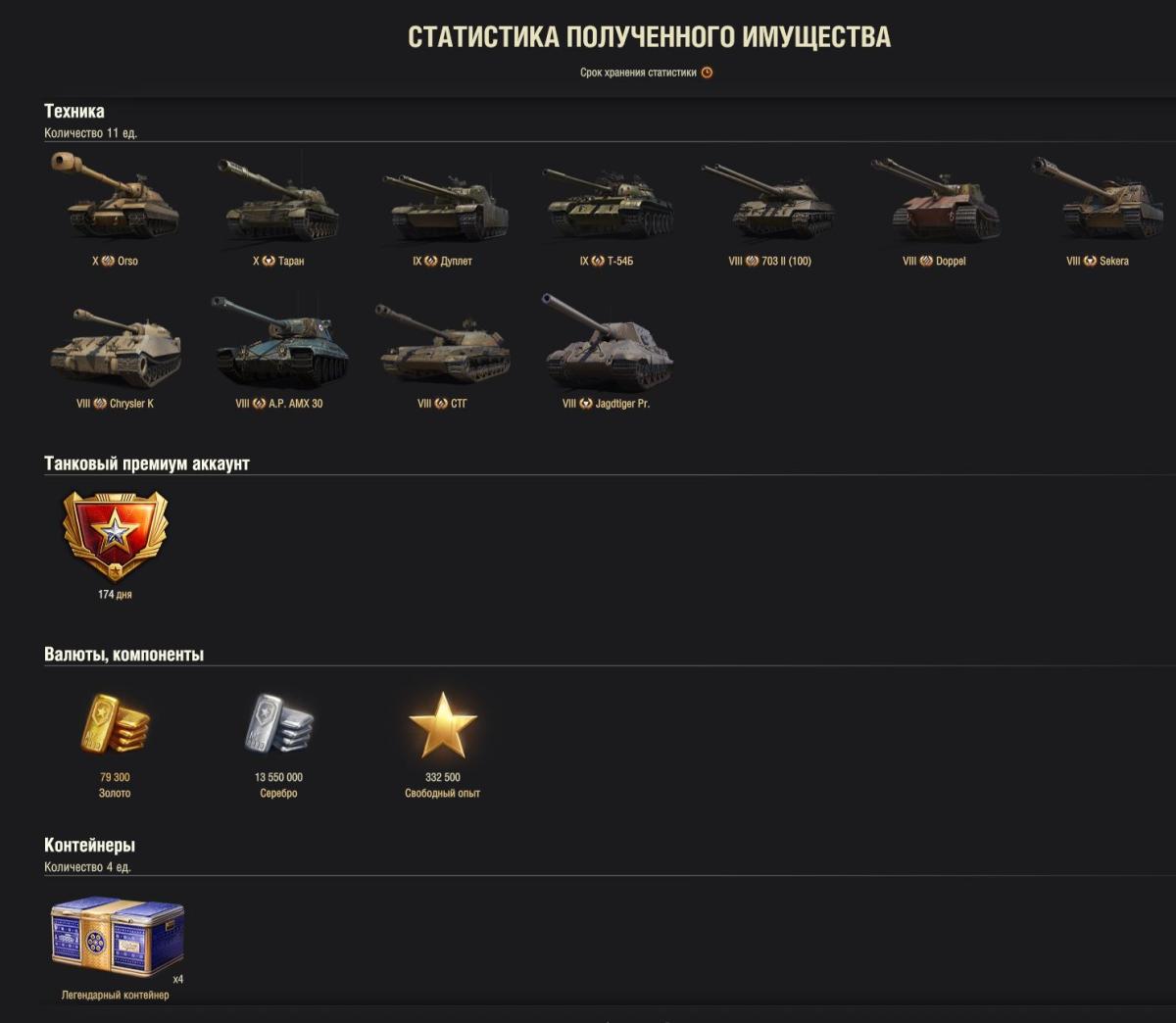Open the Sekera tank thumbnail
Image resolution: width=1176 pixels, height=1023 pixels.
[1098, 197]
